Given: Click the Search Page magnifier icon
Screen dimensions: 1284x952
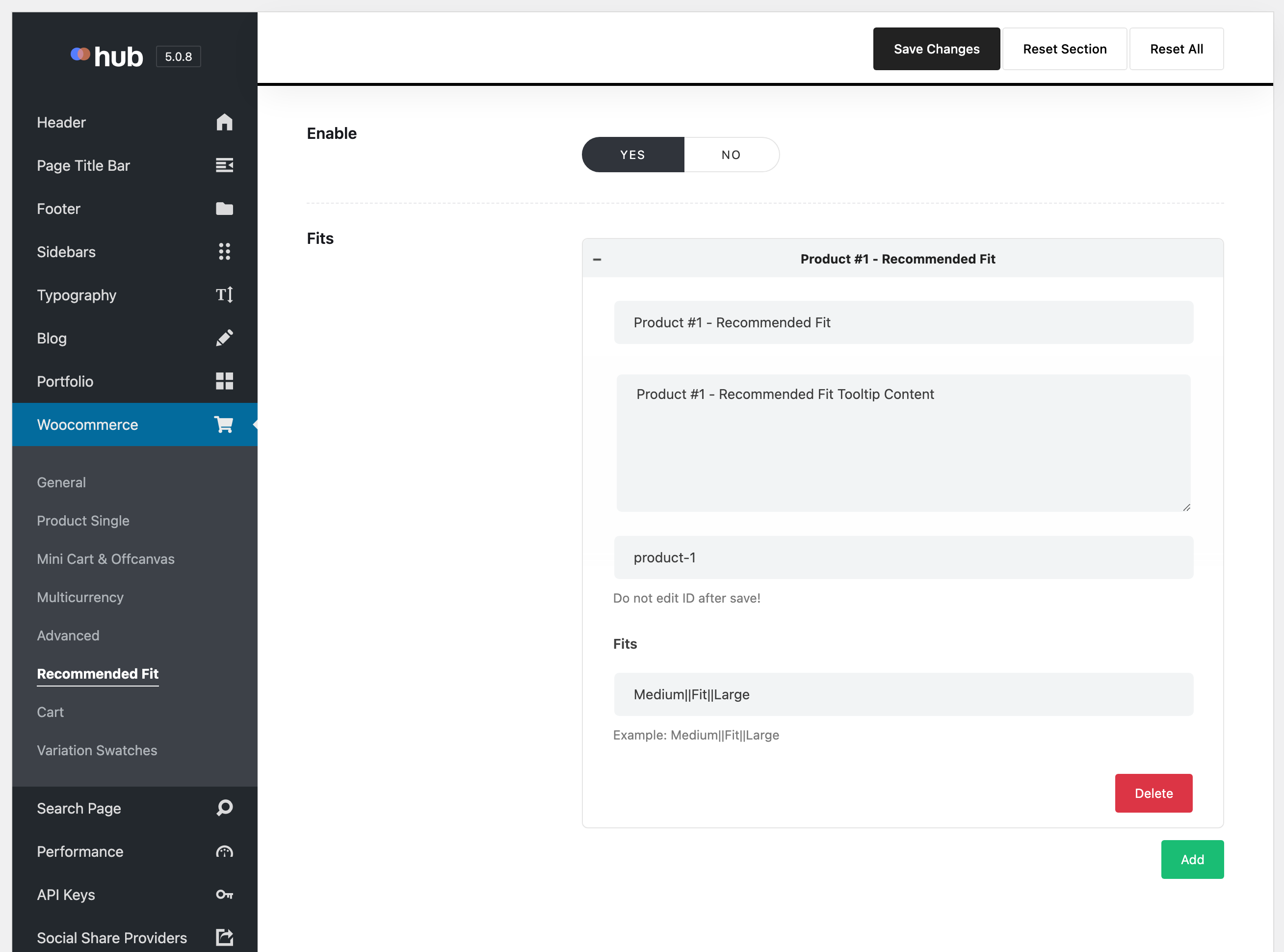Looking at the screenshot, I should tap(224, 808).
